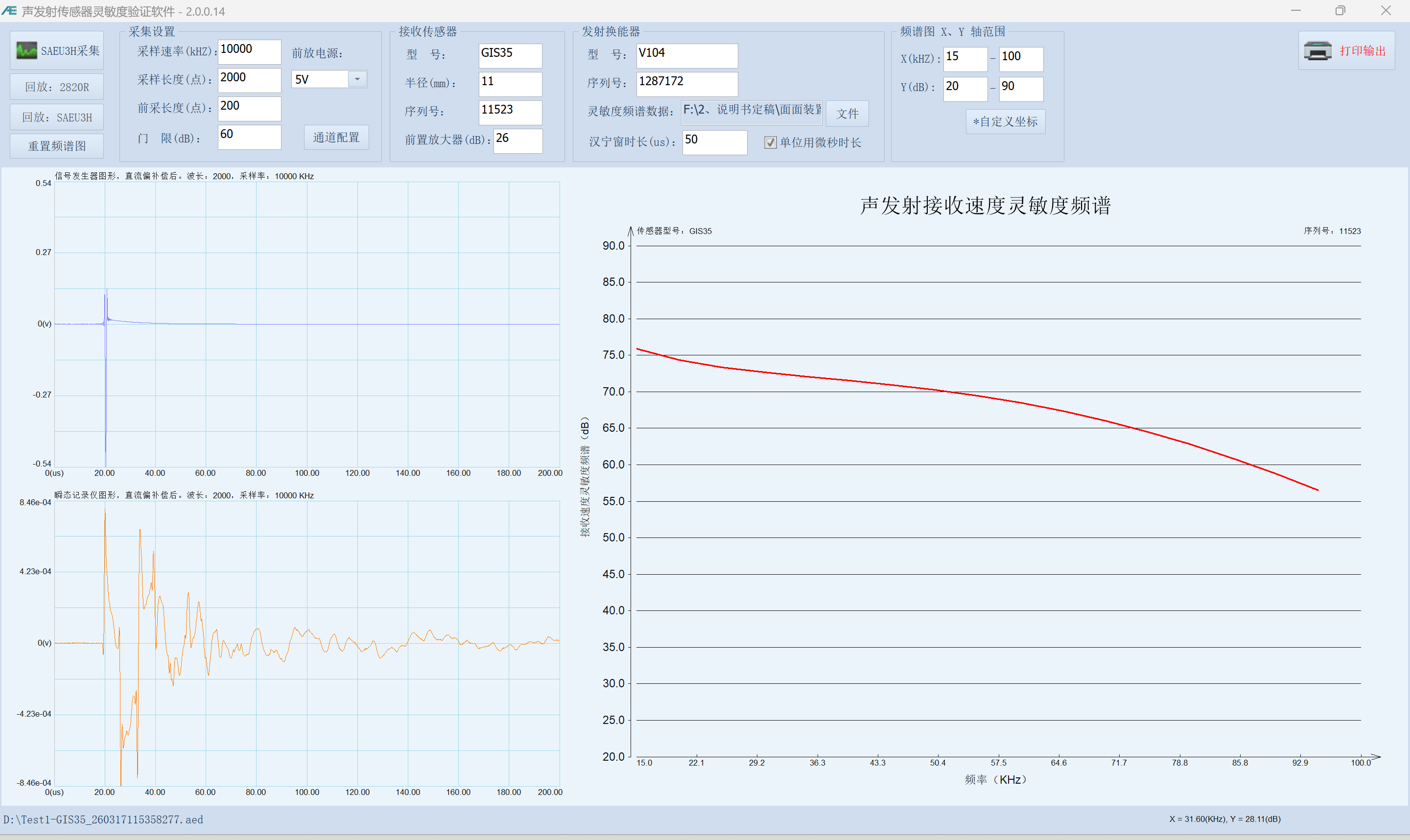This screenshot has width=1410, height=840.
Task: Browse sensitivity data with the 文件 button
Action: 847,113
